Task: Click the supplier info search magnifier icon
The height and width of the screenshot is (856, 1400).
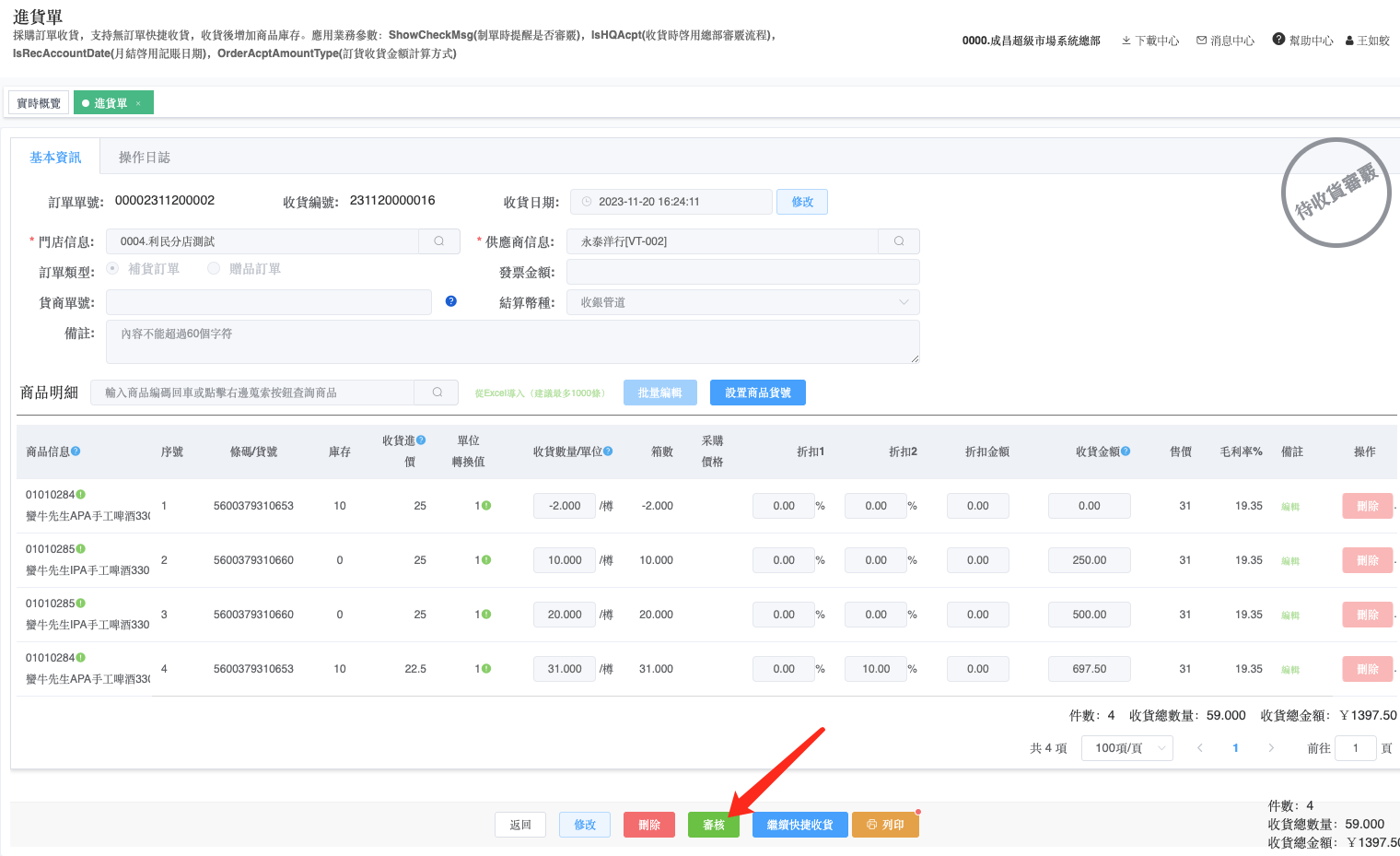Action: point(899,241)
